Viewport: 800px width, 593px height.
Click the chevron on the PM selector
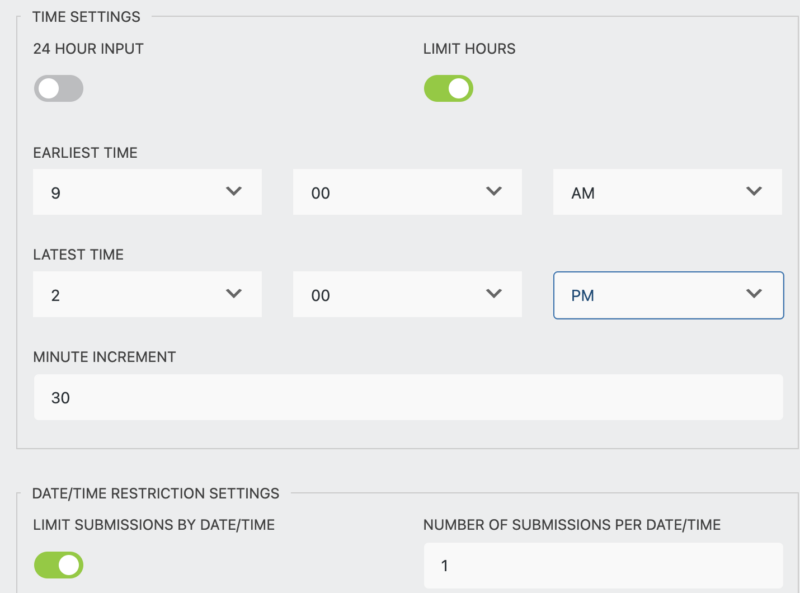[x=755, y=294]
